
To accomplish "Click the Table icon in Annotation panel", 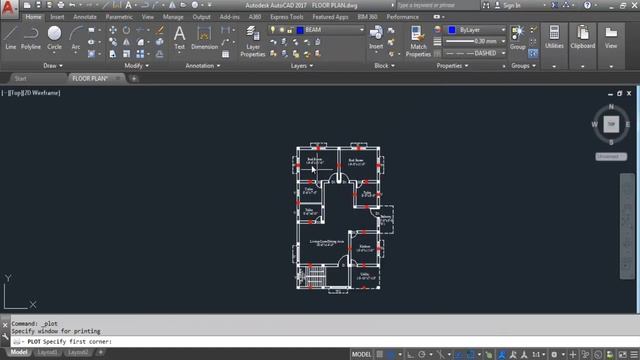I will click(225, 54).
